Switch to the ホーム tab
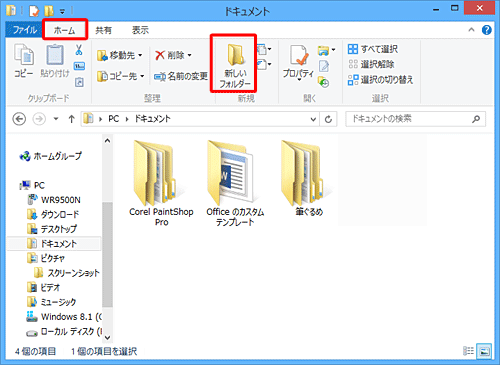Viewport: 500px width, 365px height. coord(65,30)
